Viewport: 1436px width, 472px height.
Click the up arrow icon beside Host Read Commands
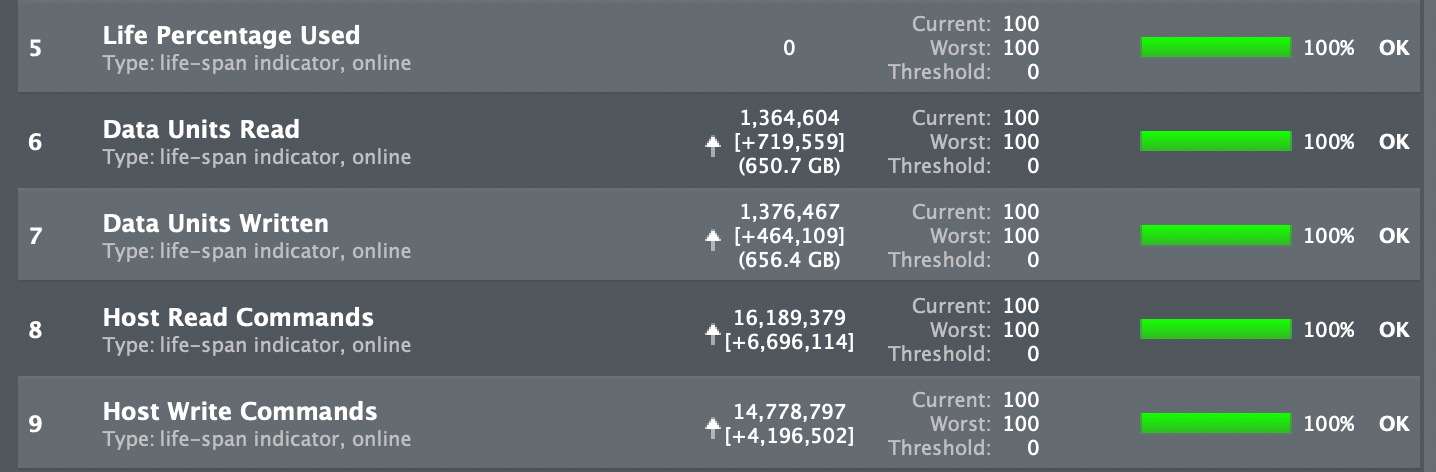[x=712, y=334]
